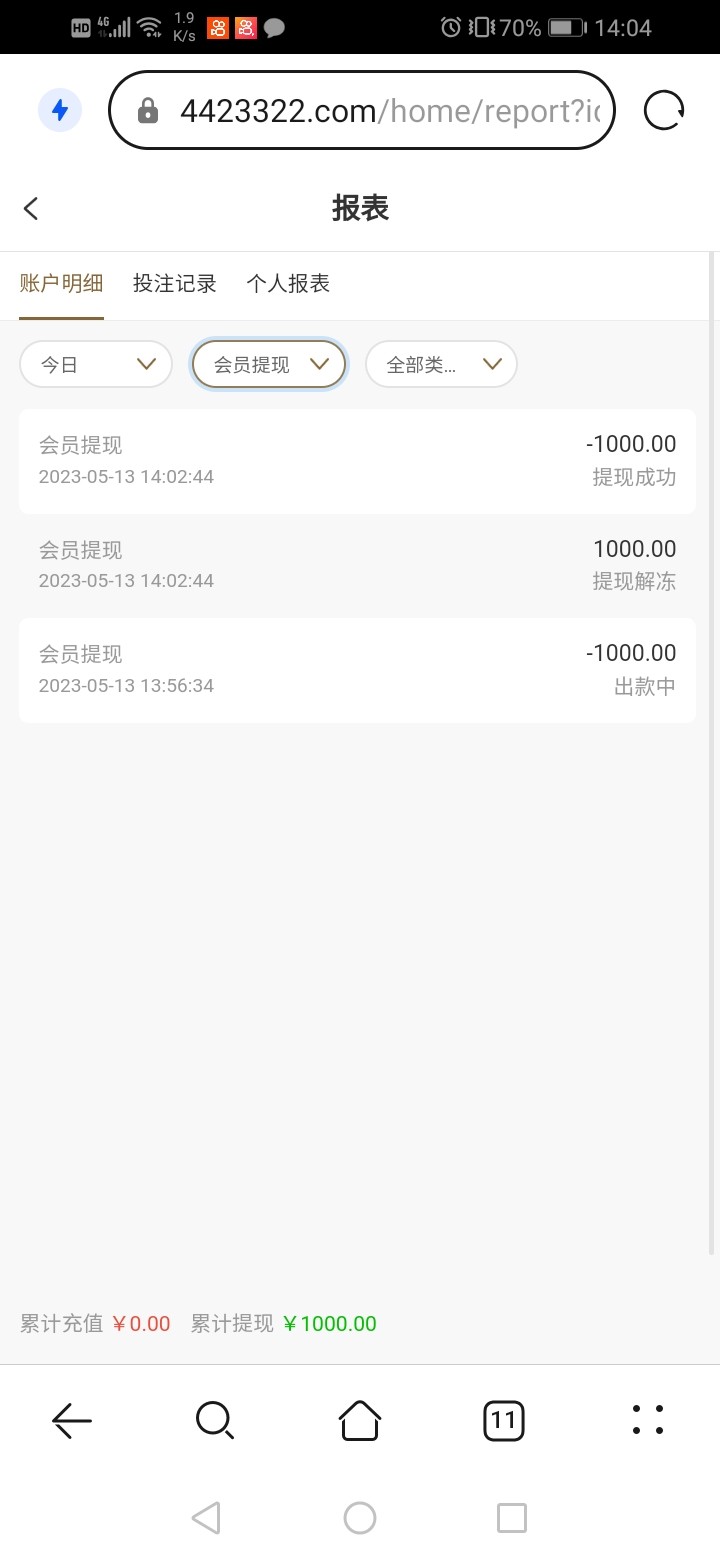Expand the 全部类... category dropdown
The width and height of the screenshot is (720, 1560).
point(441,365)
